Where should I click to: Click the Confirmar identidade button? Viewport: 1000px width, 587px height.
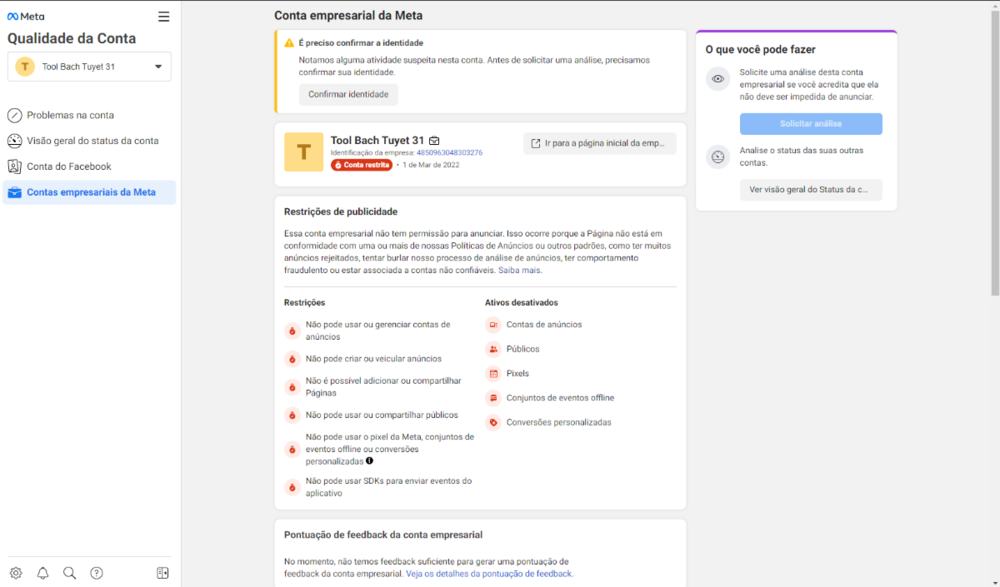348,94
